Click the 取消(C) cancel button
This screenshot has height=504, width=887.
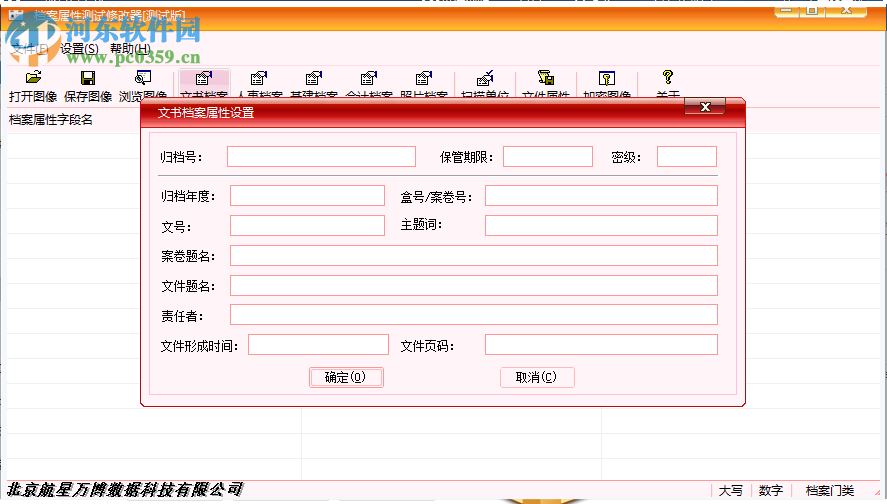[x=537, y=377]
